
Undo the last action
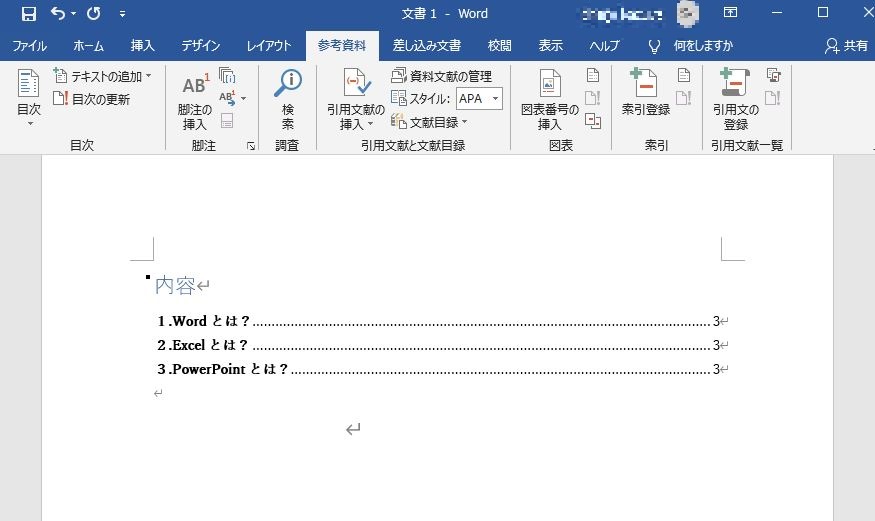point(58,13)
